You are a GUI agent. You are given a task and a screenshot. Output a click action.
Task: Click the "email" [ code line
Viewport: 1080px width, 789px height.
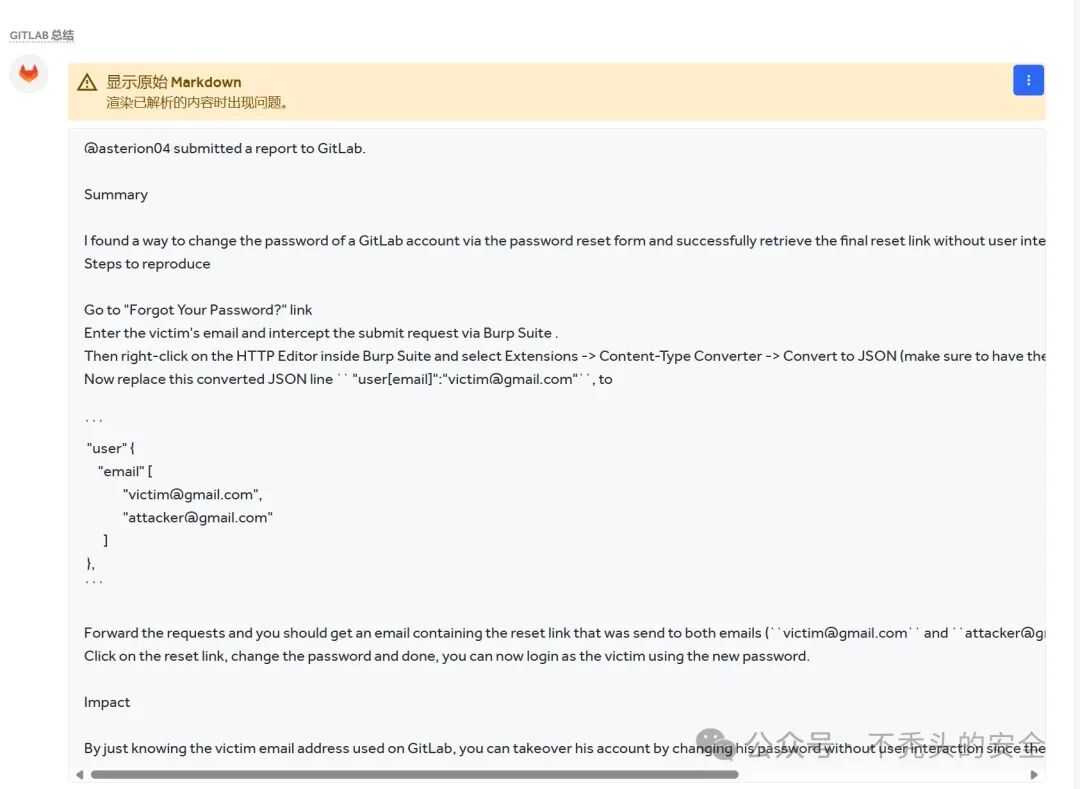125,471
